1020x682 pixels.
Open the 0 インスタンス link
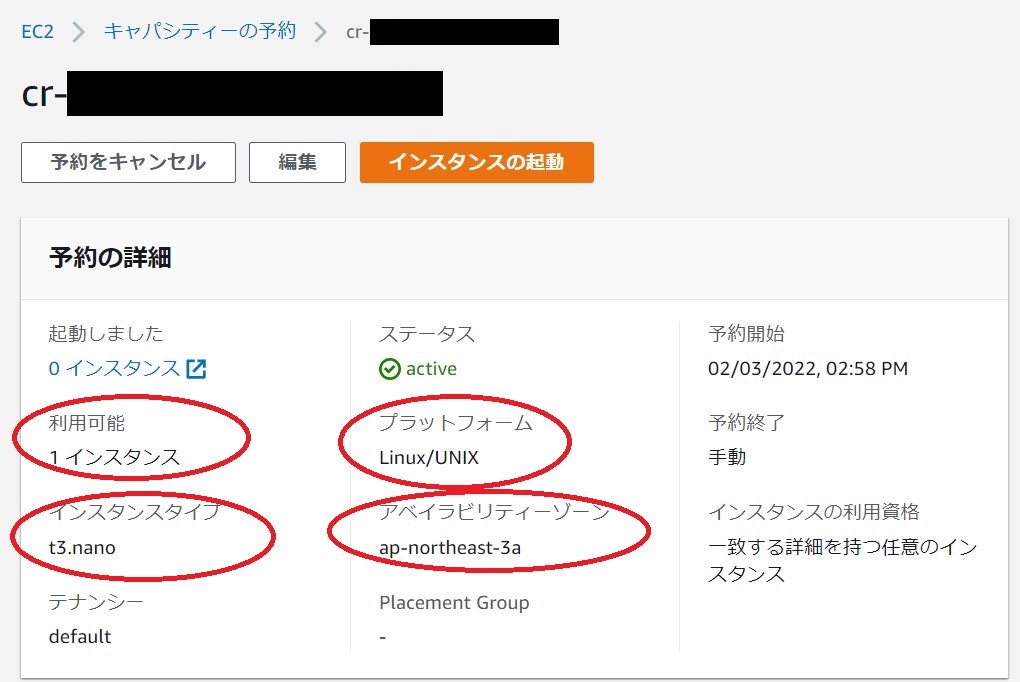(x=114, y=368)
